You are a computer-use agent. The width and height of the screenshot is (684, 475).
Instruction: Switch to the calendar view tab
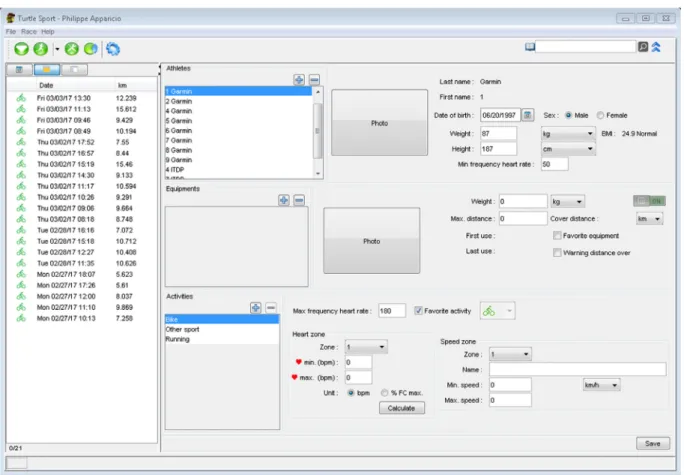[19, 69]
